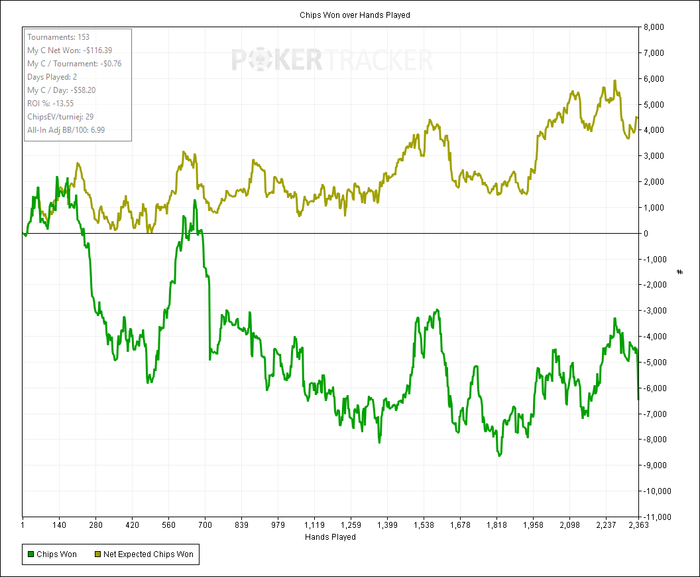Click the 6,000 y-axis tick label
The height and width of the screenshot is (577, 700).
[x=654, y=79]
